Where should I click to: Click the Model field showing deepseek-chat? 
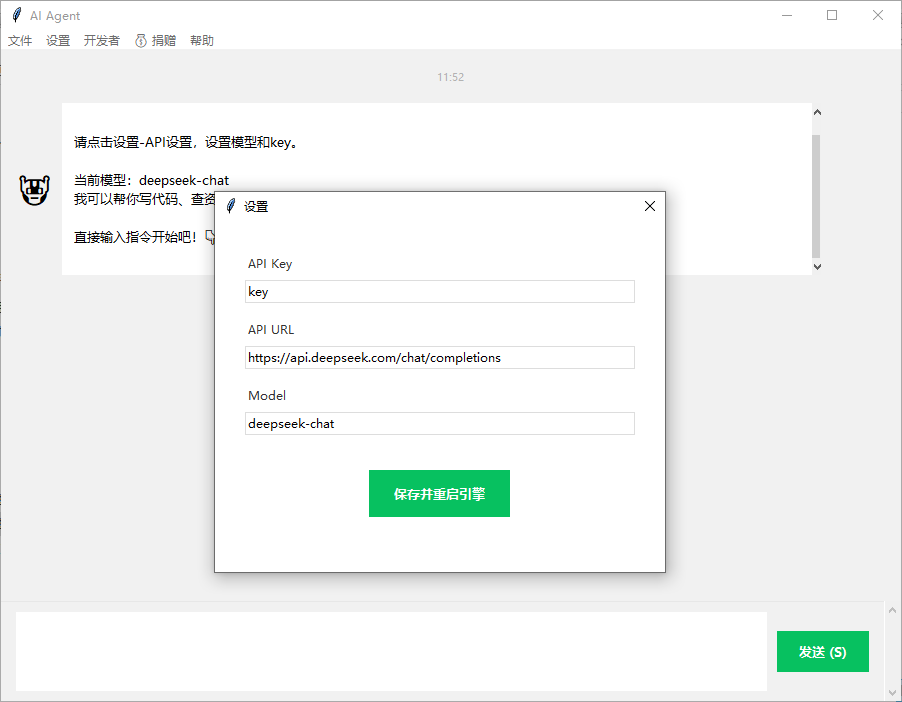tap(439, 423)
